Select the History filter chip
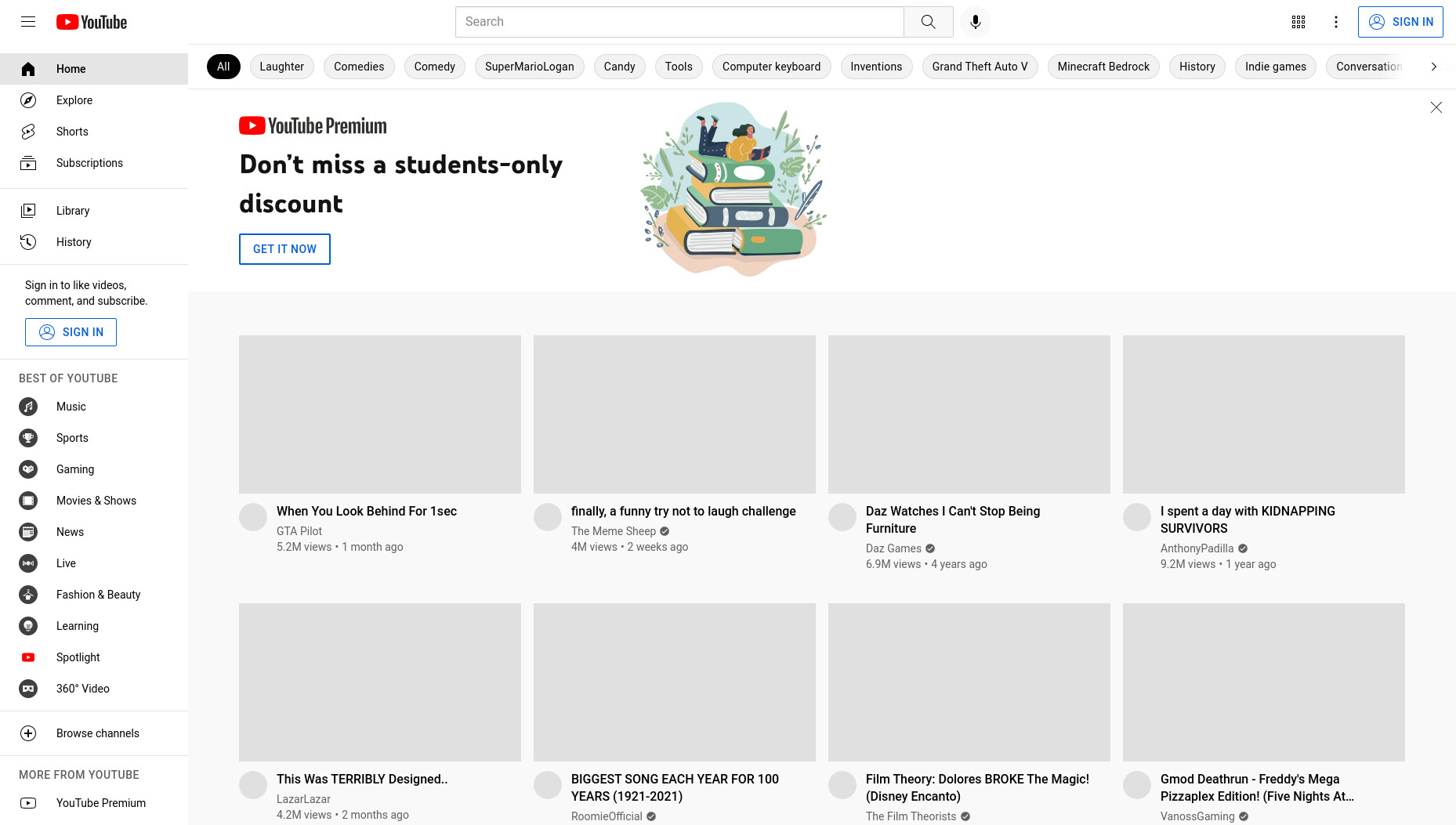 click(x=1197, y=67)
